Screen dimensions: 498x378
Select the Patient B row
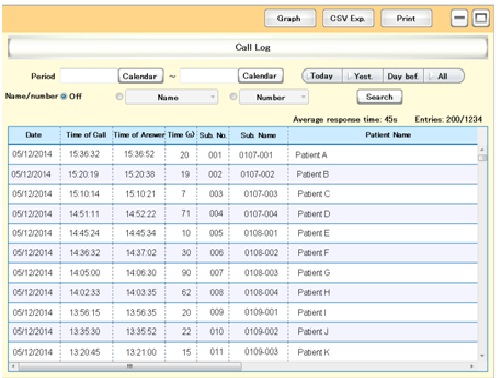click(x=243, y=174)
